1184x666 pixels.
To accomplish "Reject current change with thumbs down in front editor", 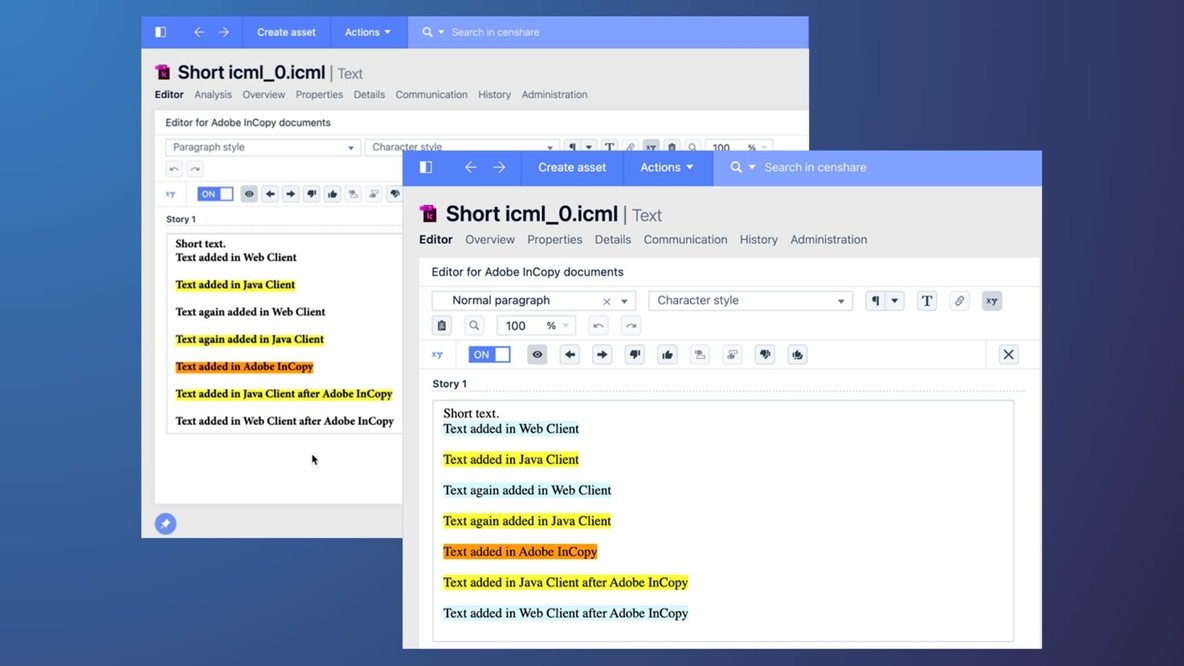I will pos(635,354).
